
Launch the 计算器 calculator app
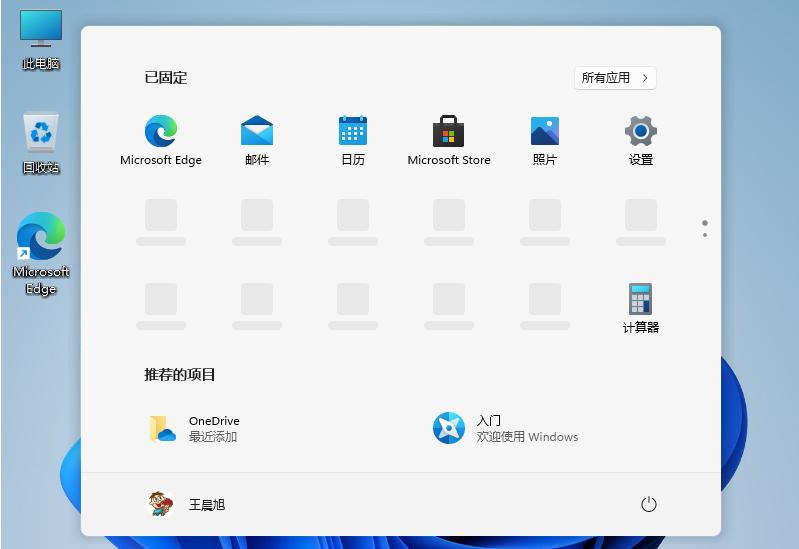tap(641, 308)
